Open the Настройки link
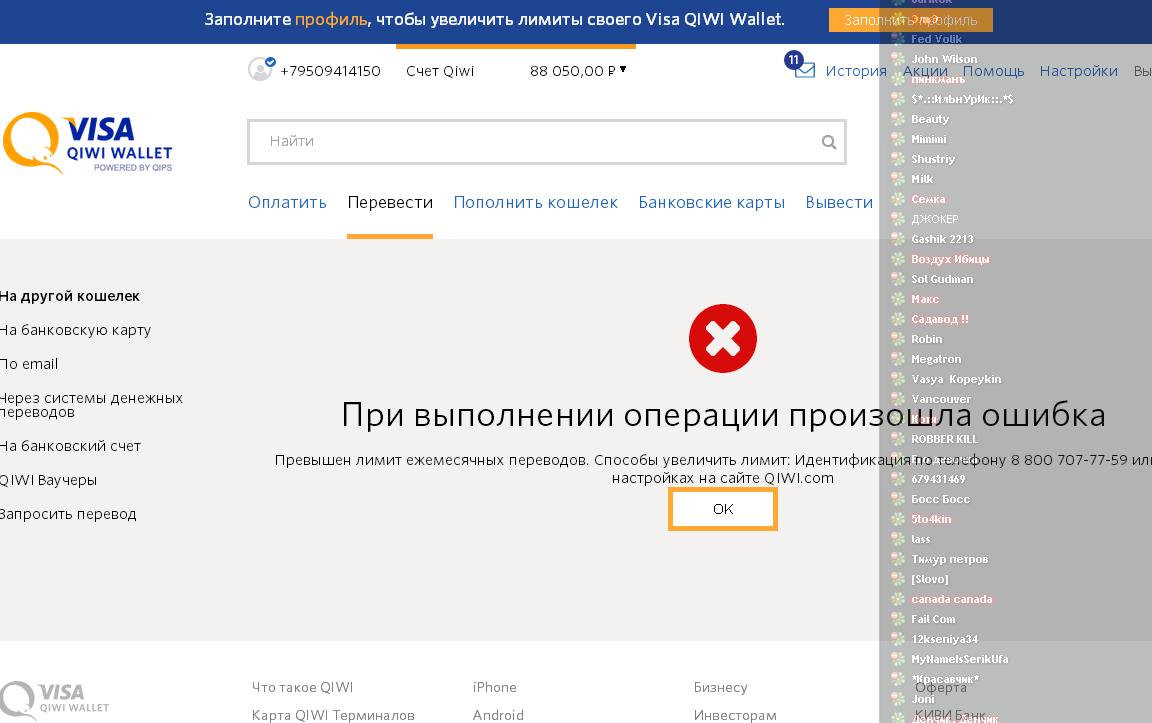1152x723 pixels. click(1079, 71)
